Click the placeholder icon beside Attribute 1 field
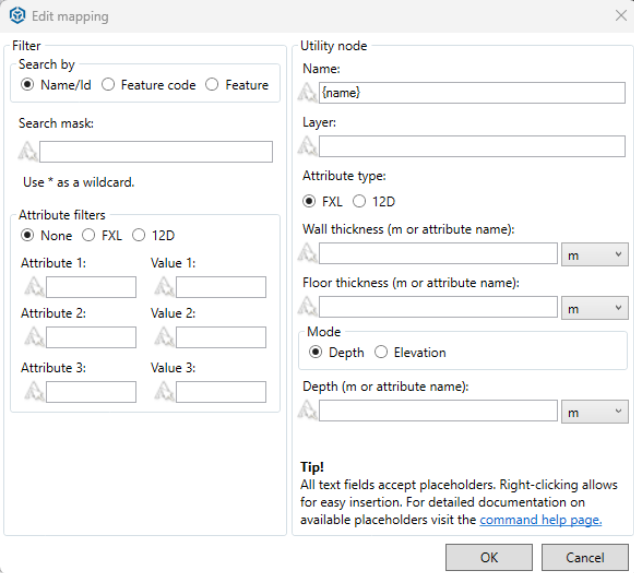 click(x=34, y=288)
